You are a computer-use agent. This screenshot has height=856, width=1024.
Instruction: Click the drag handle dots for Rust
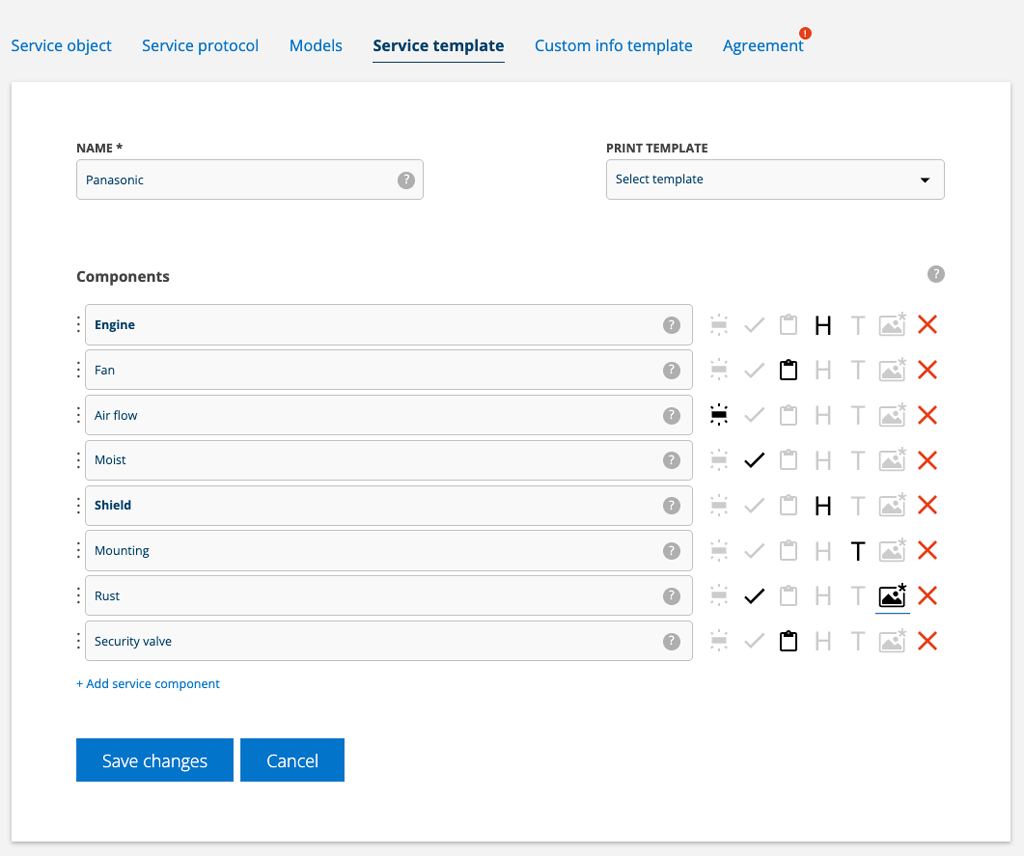click(78, 595)
